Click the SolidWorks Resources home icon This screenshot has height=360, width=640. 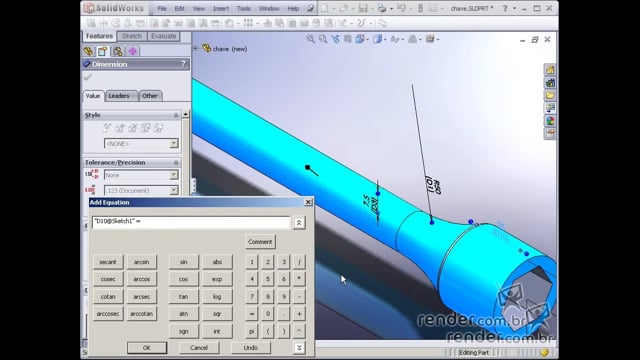[550, 70]
